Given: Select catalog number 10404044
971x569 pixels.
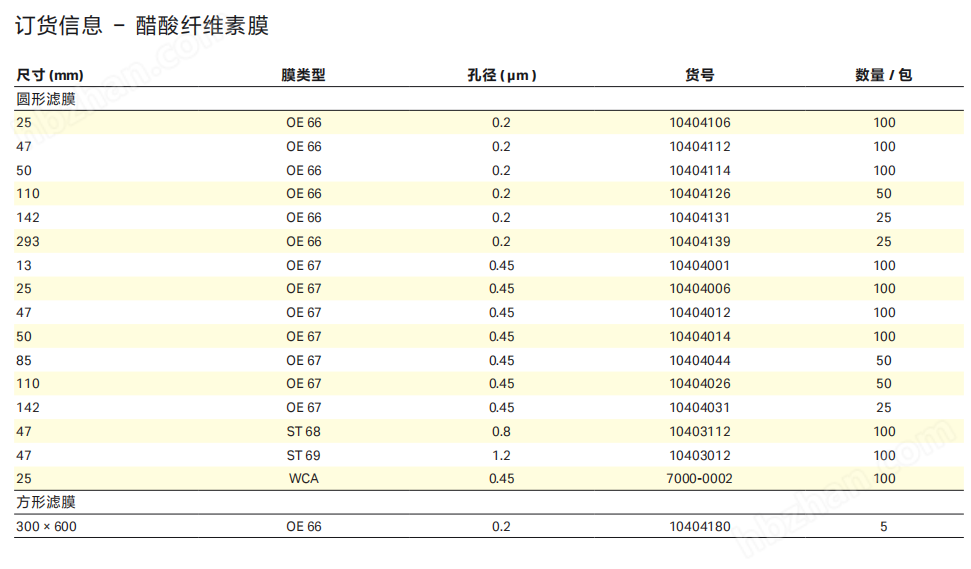Looking at the screenshot, I should point(699,360).
